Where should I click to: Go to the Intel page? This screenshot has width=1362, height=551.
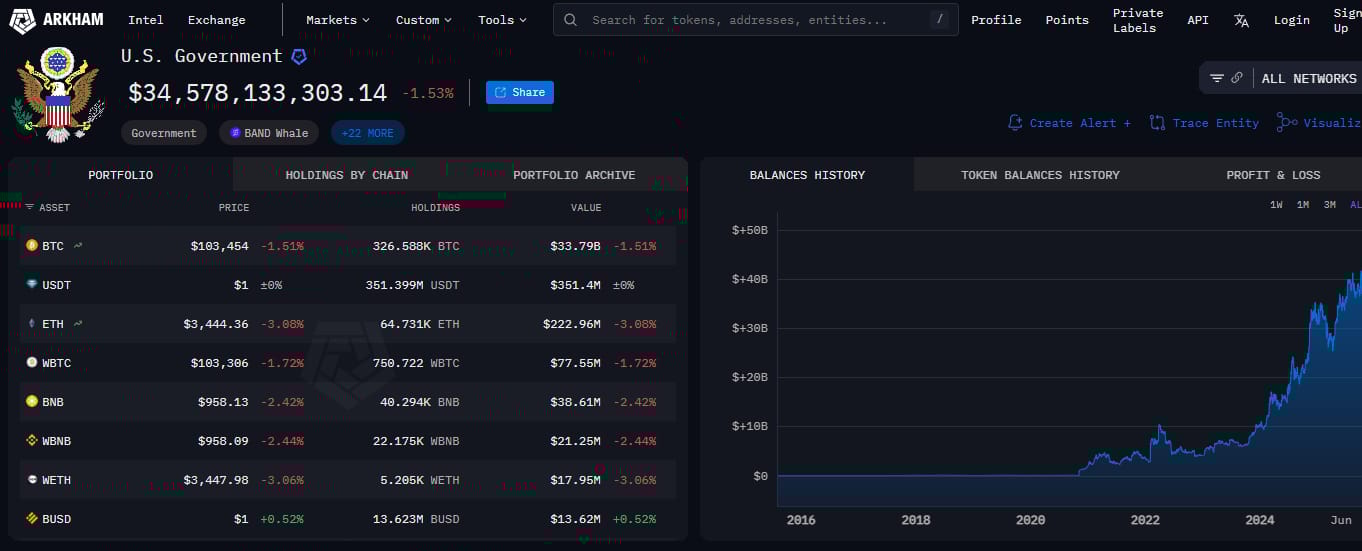click(x=146, y=20)
